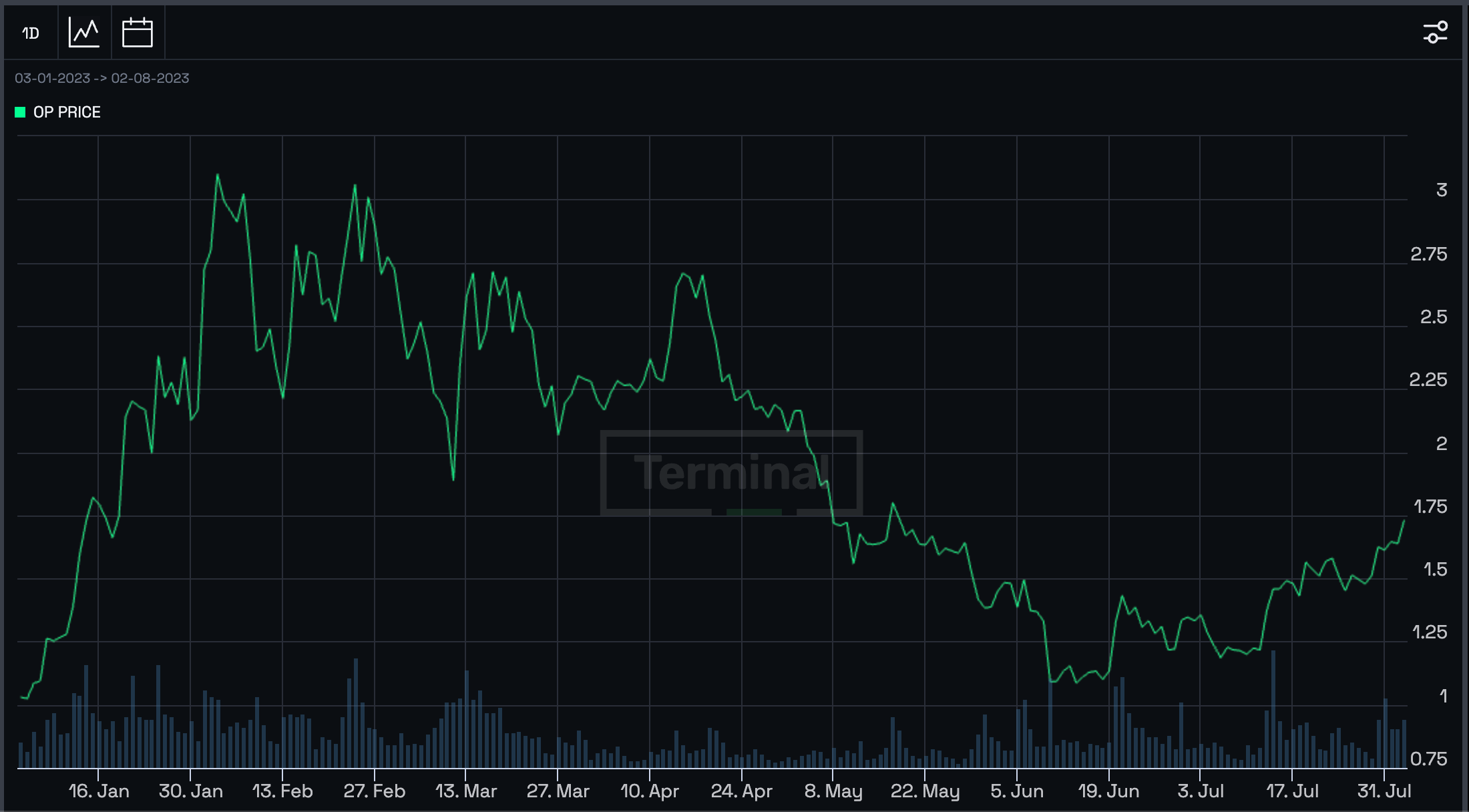Toggle the OP PRICE legend series
Image resolution: width=1469 pixels, height=812 pixels.
coord(58,112)
